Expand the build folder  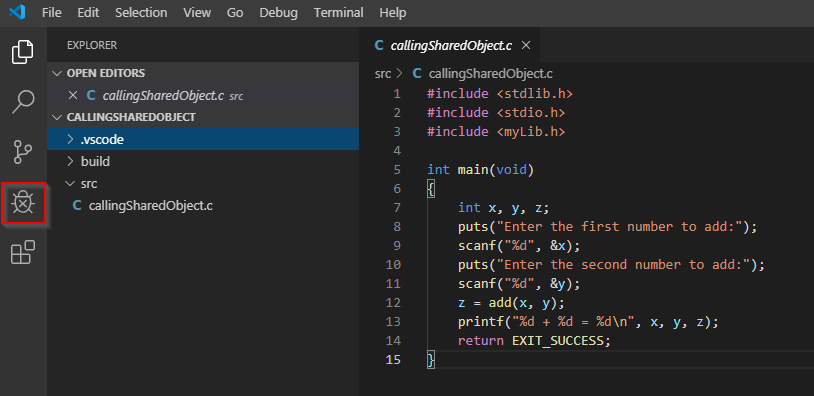click(x=203, y=161)
